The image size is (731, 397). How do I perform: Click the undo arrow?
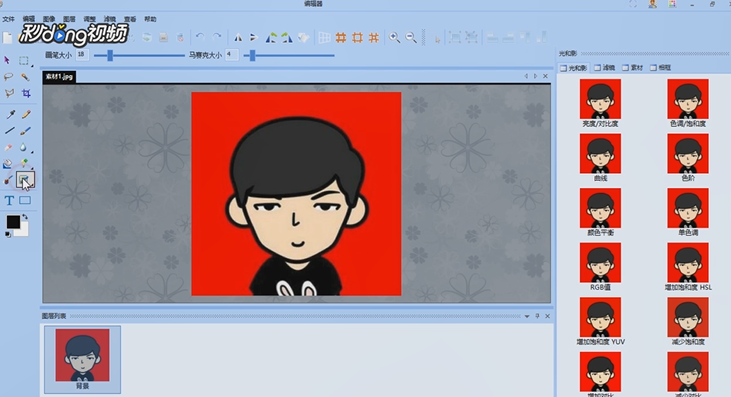click(x=200, y=37)
